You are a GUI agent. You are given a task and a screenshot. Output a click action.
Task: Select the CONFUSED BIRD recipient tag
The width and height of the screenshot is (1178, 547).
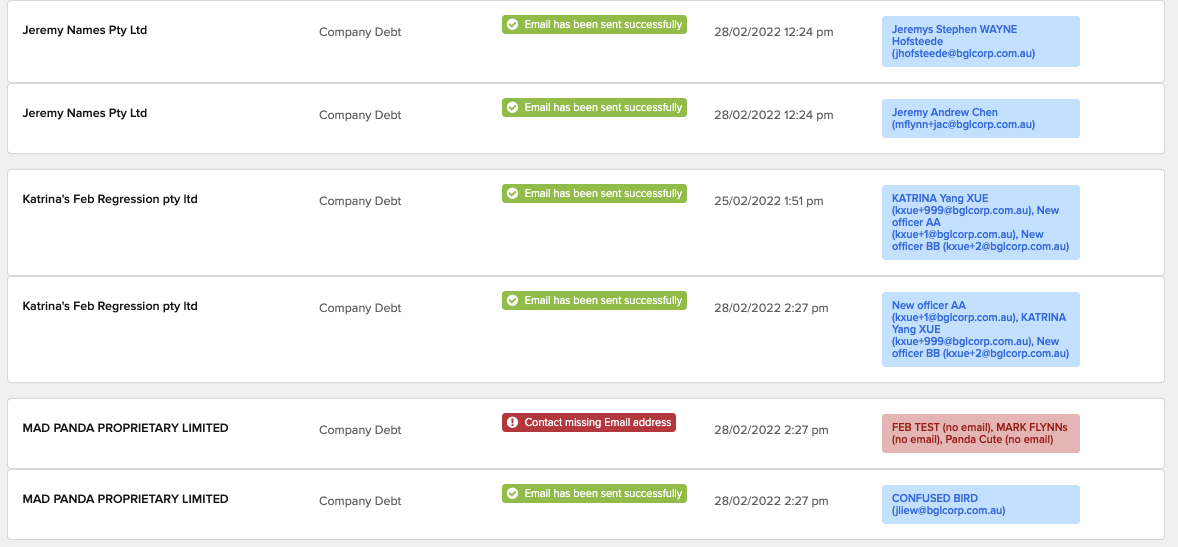coord(979,504)
